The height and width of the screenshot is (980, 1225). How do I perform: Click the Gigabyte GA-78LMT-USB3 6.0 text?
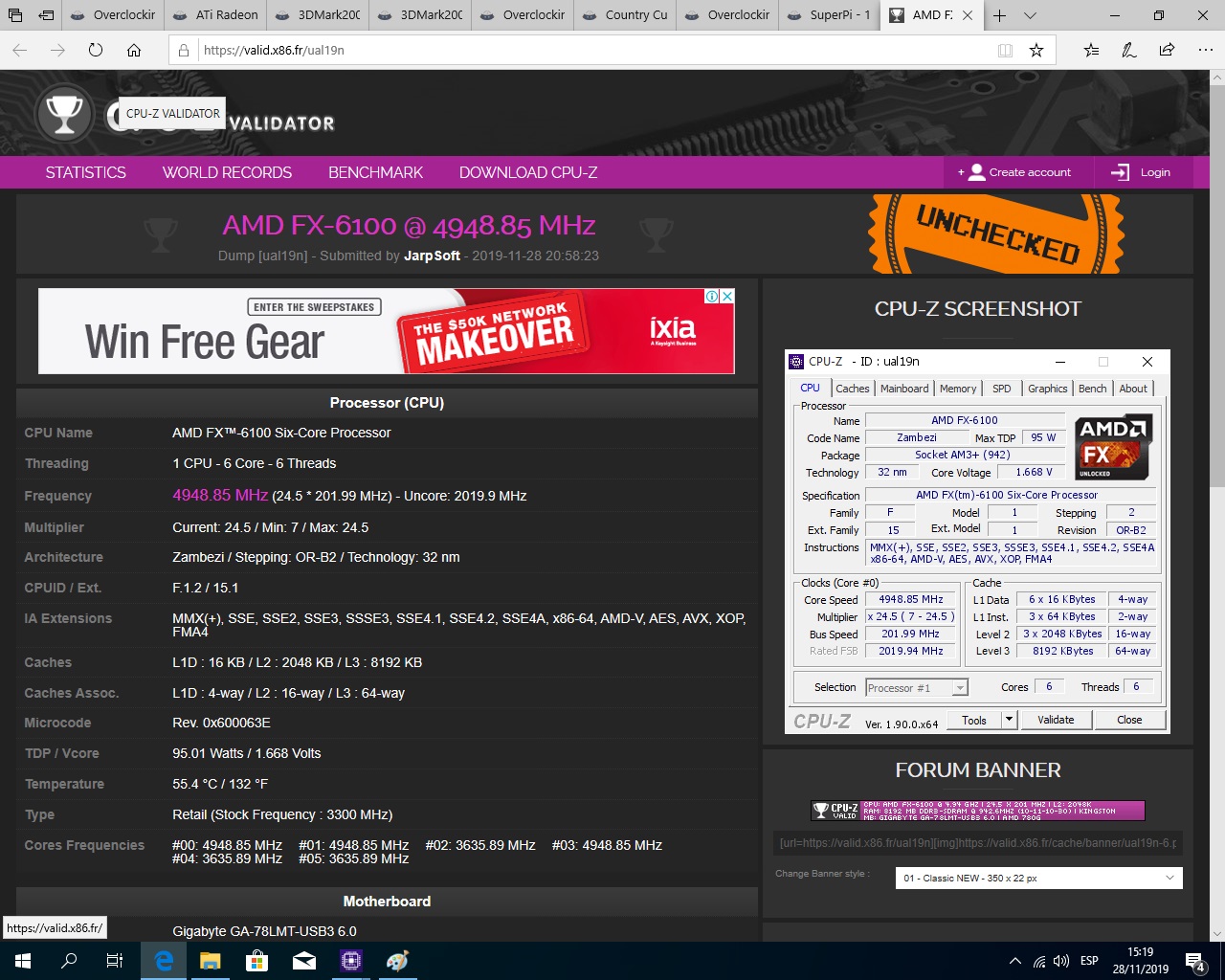pyautogui.click(x=264, y=931)
